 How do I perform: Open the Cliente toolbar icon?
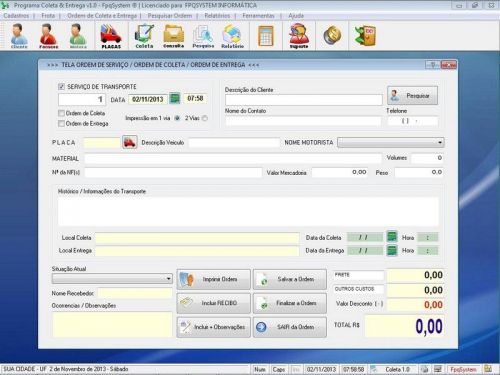[x=19, y=36]
